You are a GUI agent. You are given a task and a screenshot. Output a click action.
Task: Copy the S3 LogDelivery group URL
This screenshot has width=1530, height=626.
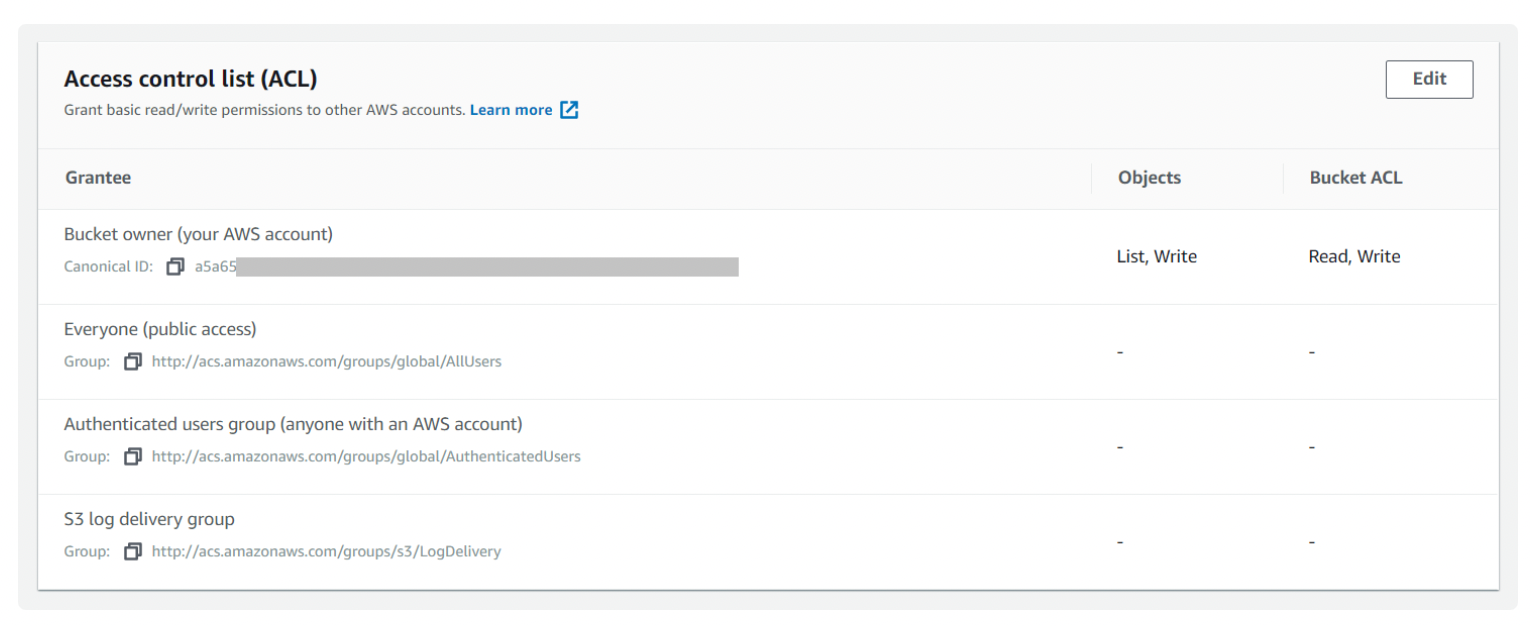[133, 552]
